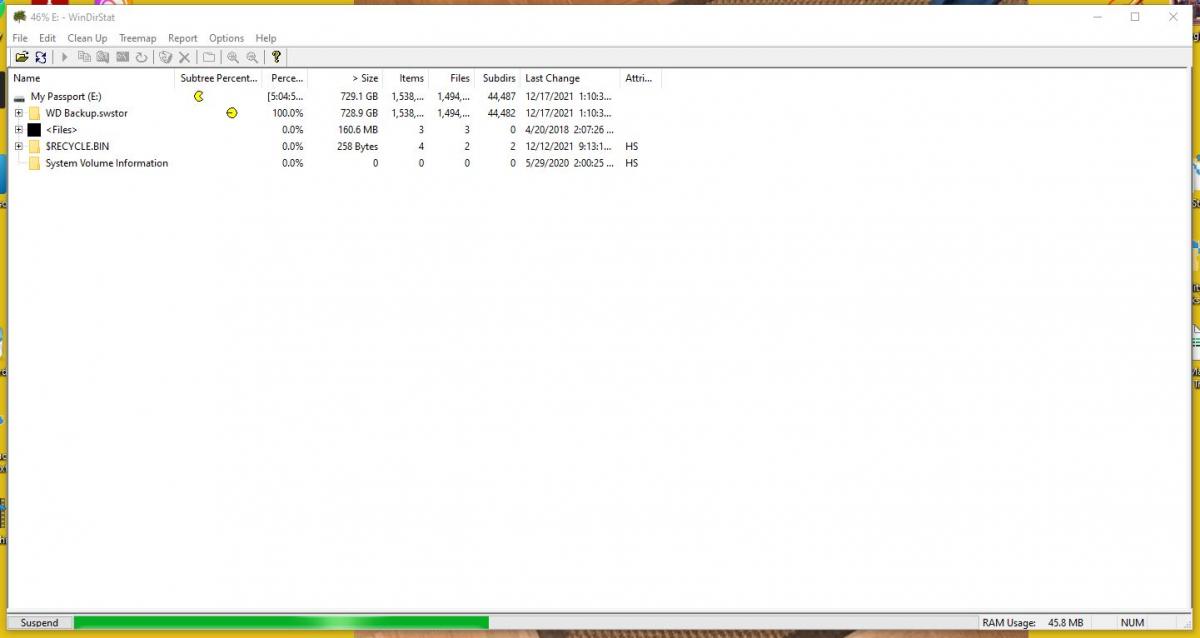The width and height of the screenshot is (1200, 638).
Task: Click the Delete to Recycle Bin icon
Action: (165, 58)
